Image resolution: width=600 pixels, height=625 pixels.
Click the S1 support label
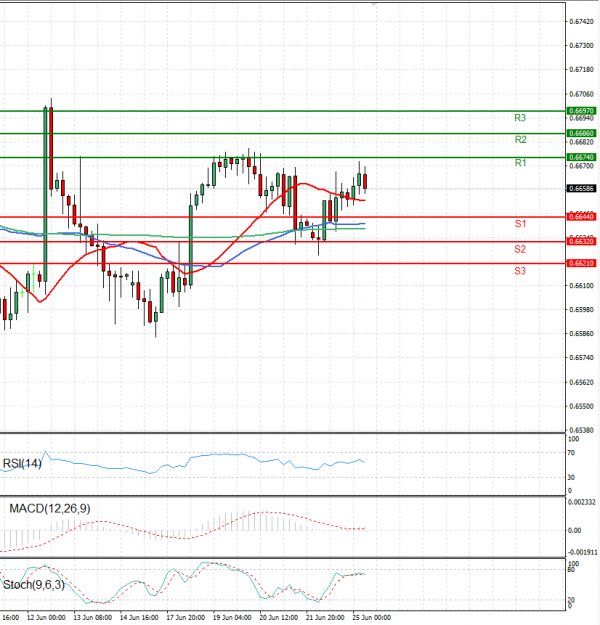(x=520, y=224)
